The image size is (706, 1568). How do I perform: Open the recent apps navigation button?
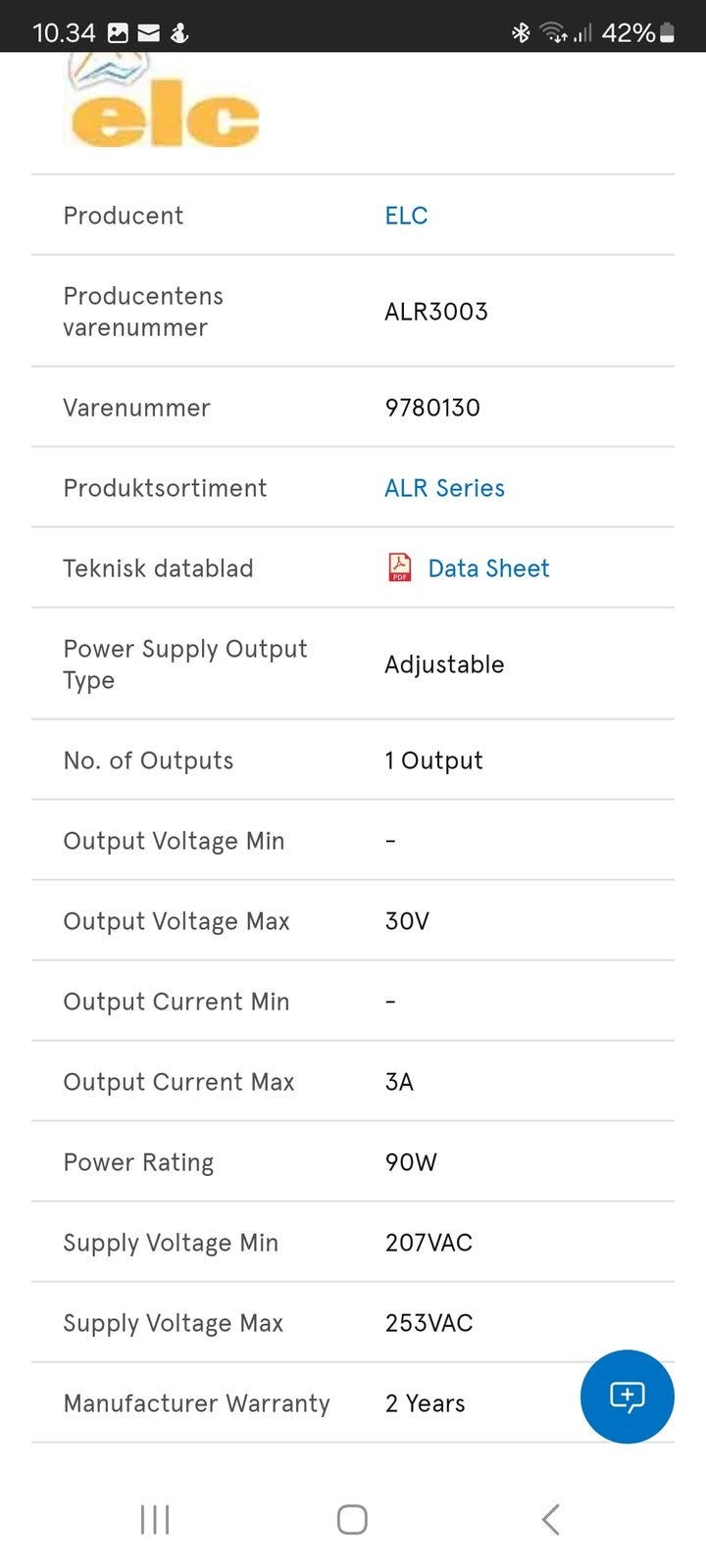[155, 1519]
